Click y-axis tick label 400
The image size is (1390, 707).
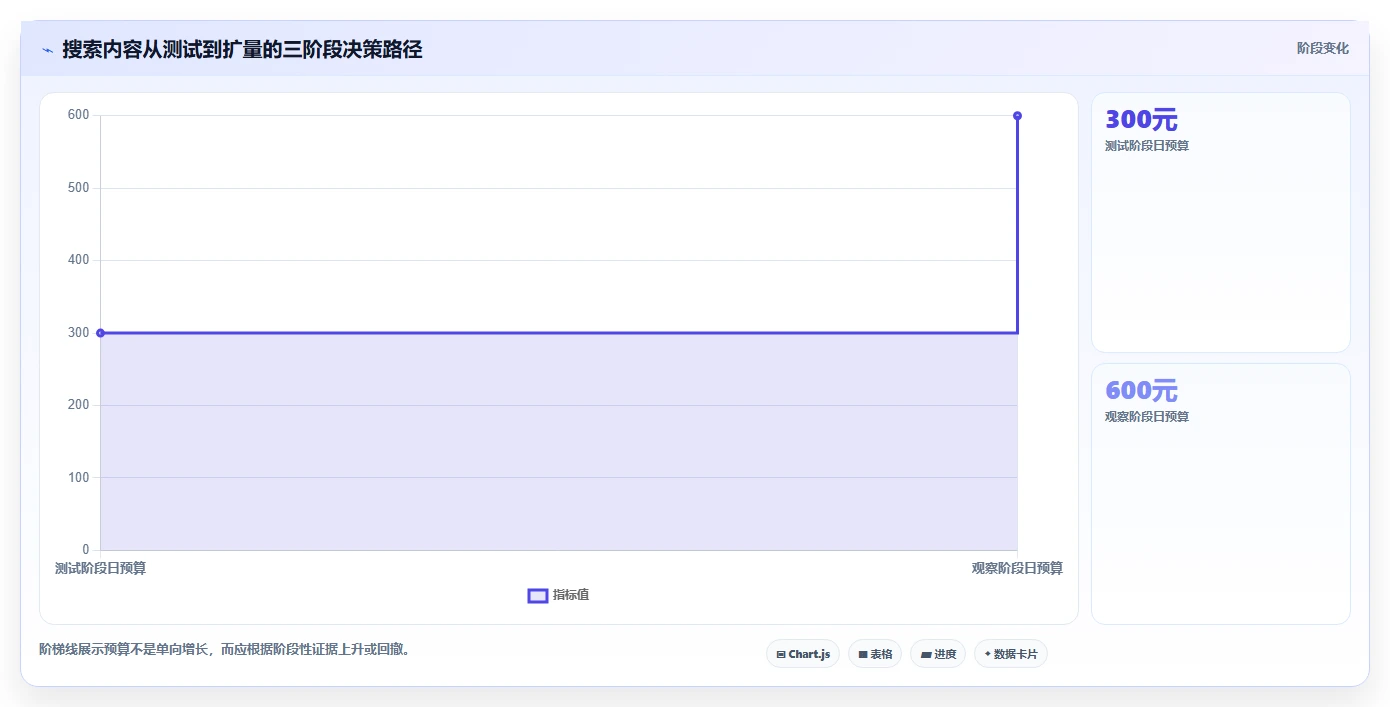(79, 260)
